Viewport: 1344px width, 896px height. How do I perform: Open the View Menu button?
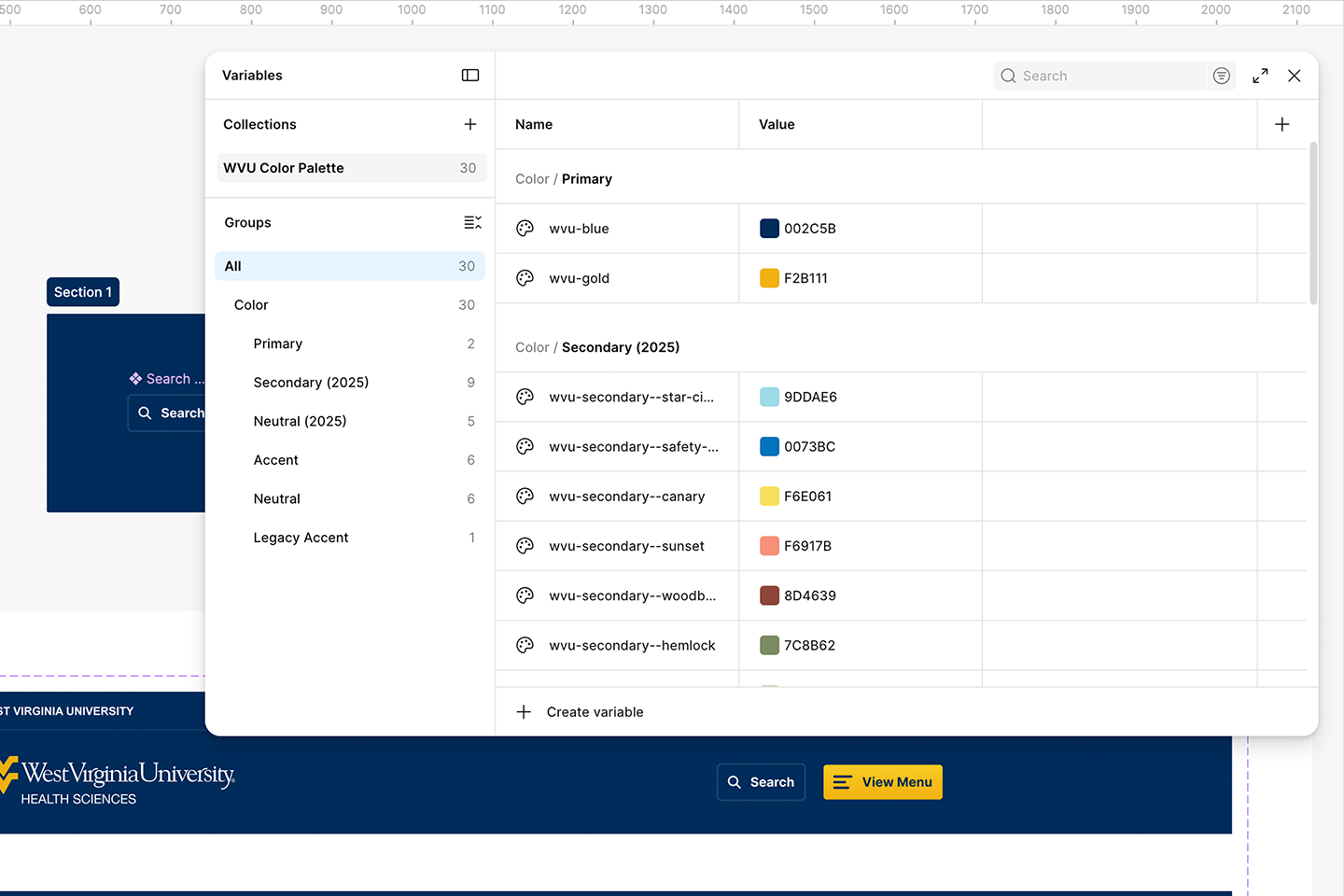pos(883,782)
